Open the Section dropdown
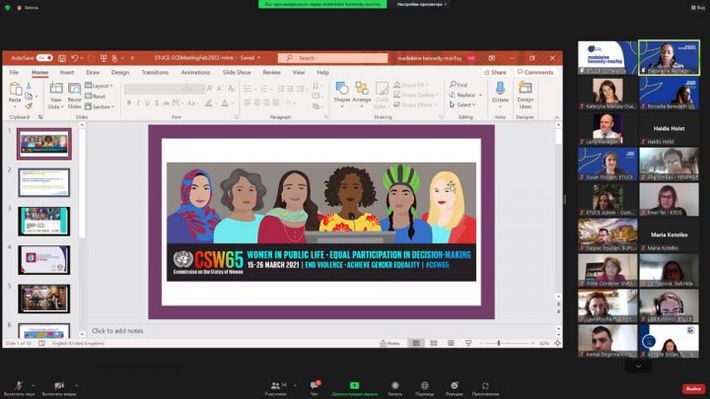The width and height of the screenshot is (710, 399). tap(100, 107)
